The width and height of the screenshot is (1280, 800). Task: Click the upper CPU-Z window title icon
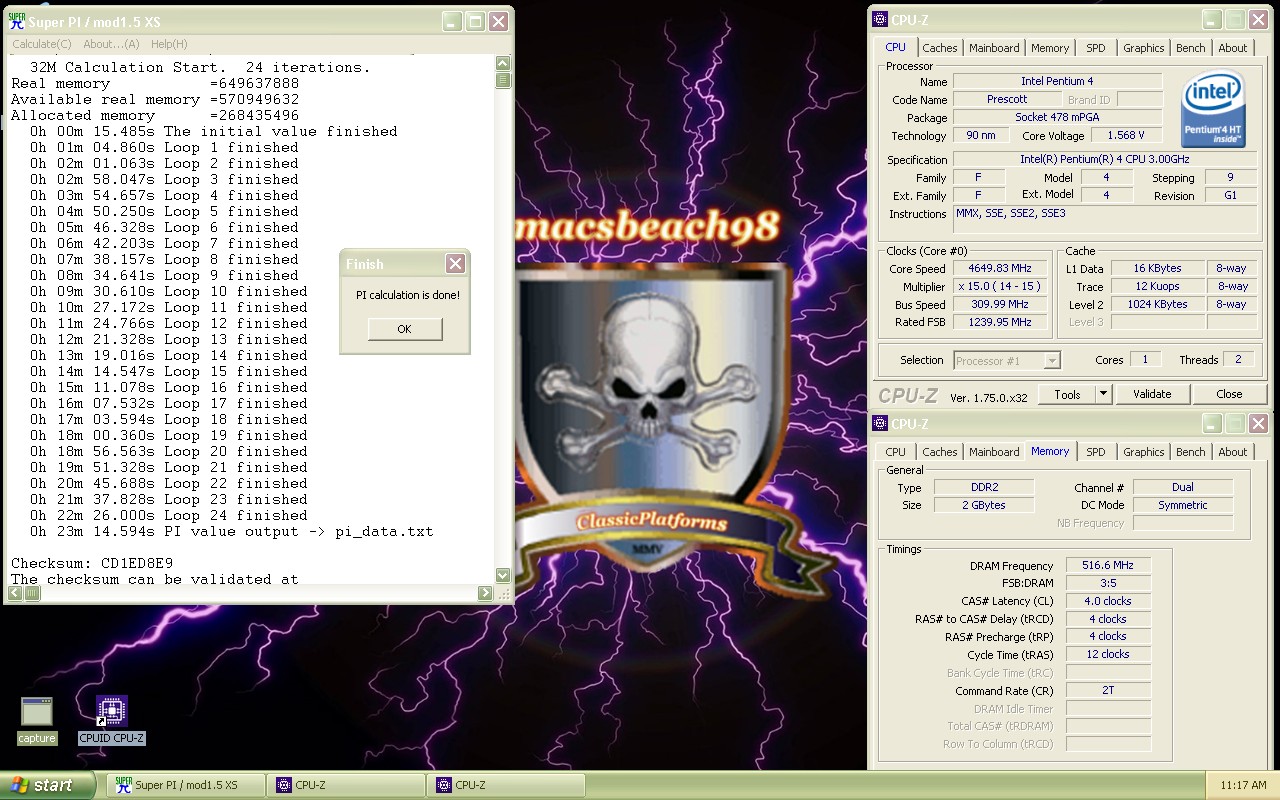[x=880, y=19]
